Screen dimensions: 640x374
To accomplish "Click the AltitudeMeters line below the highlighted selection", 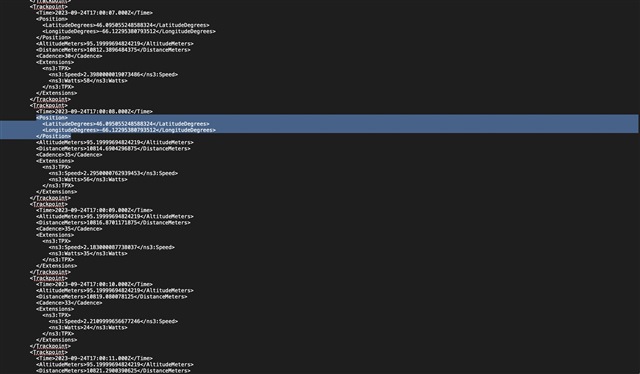I will coord(115,142).
